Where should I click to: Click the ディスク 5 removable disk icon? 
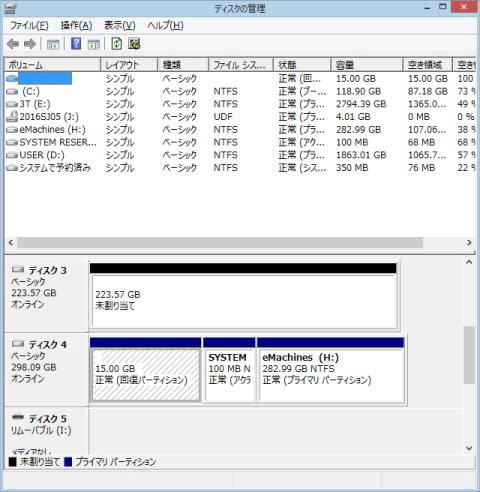(x=18, y=417)
